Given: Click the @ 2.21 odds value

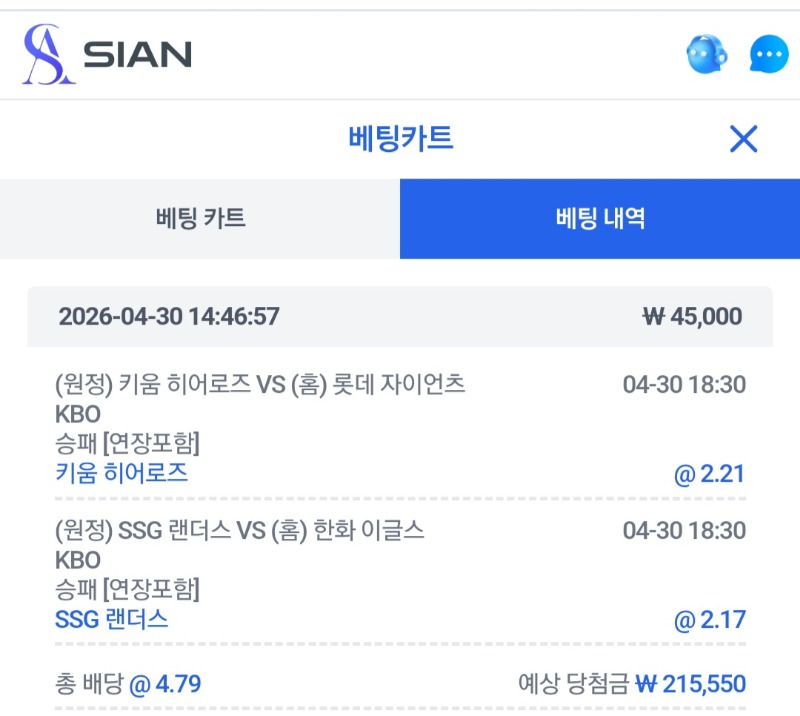Looking at the screenshot, I should click(x=710, y=474).
